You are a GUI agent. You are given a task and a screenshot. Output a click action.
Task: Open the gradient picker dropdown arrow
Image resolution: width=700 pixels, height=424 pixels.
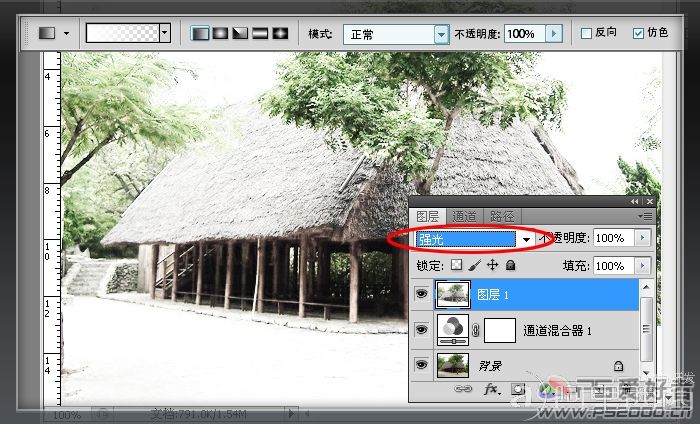coord(165,33)
